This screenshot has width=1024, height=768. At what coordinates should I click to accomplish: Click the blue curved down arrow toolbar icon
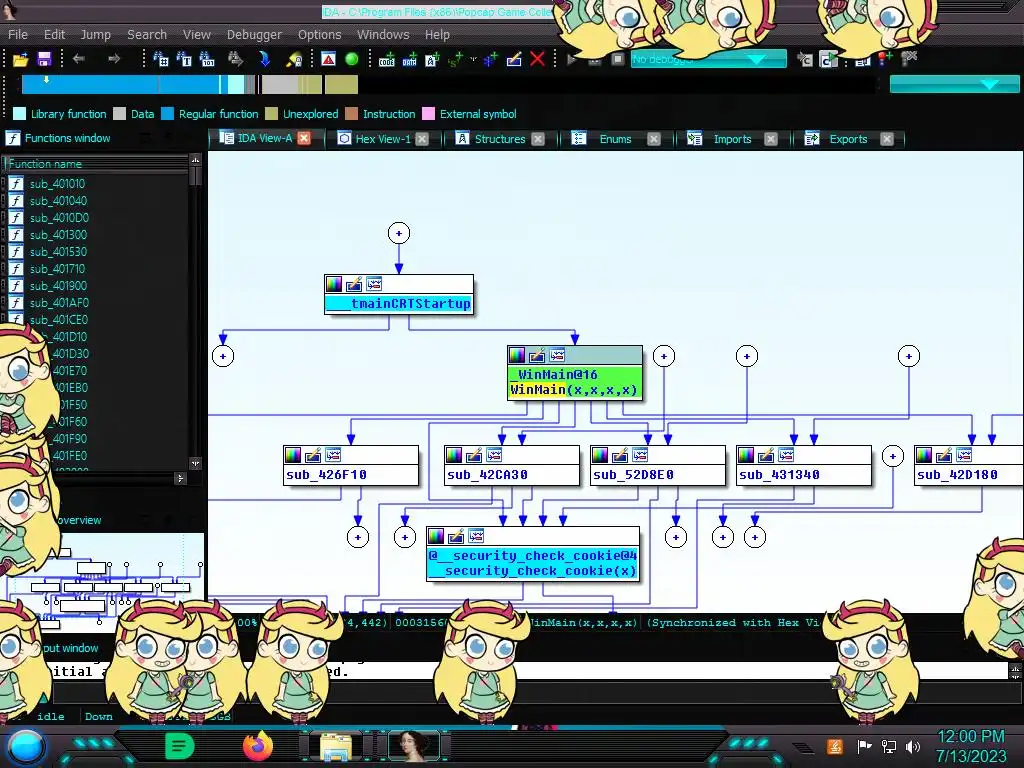pos(264,59)
